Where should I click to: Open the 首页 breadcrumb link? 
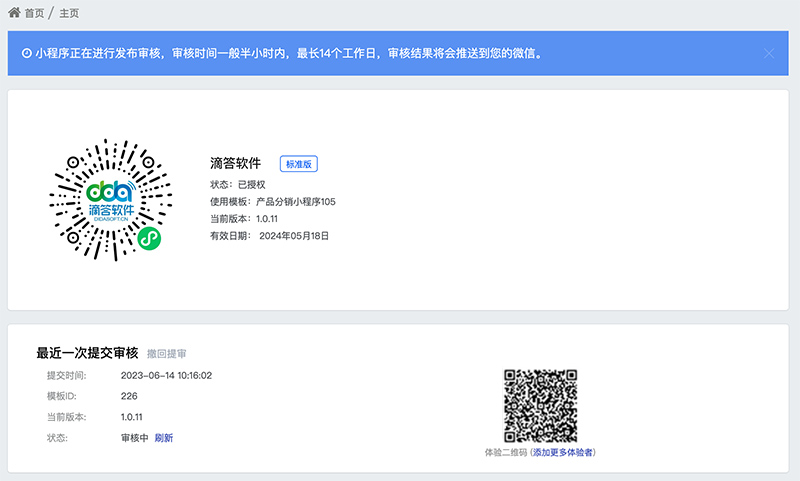point(34,13)
